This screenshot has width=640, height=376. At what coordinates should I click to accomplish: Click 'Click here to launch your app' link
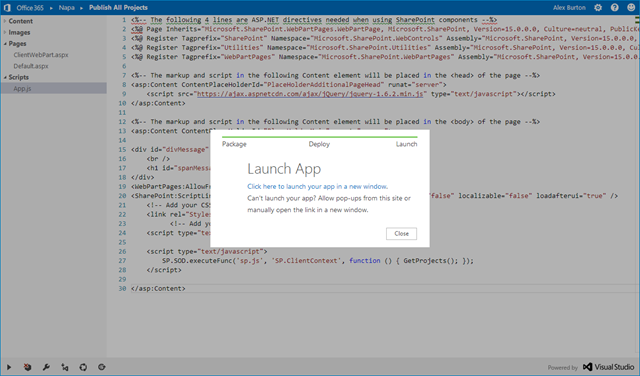coord(318,186)
